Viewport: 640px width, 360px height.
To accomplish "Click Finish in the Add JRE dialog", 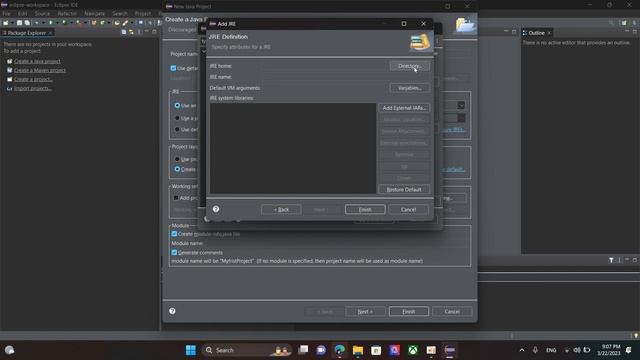I will coord(365,209).
